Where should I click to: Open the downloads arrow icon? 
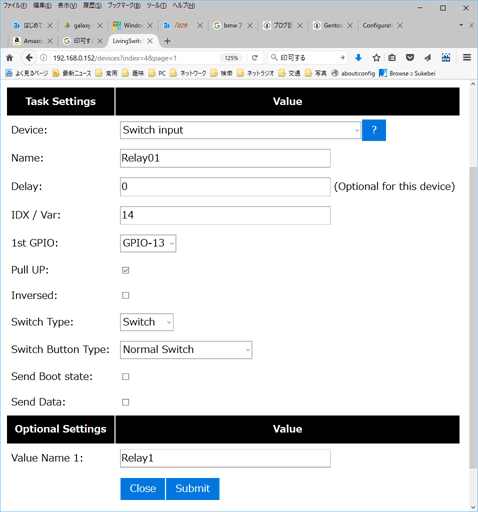[358, 58]
